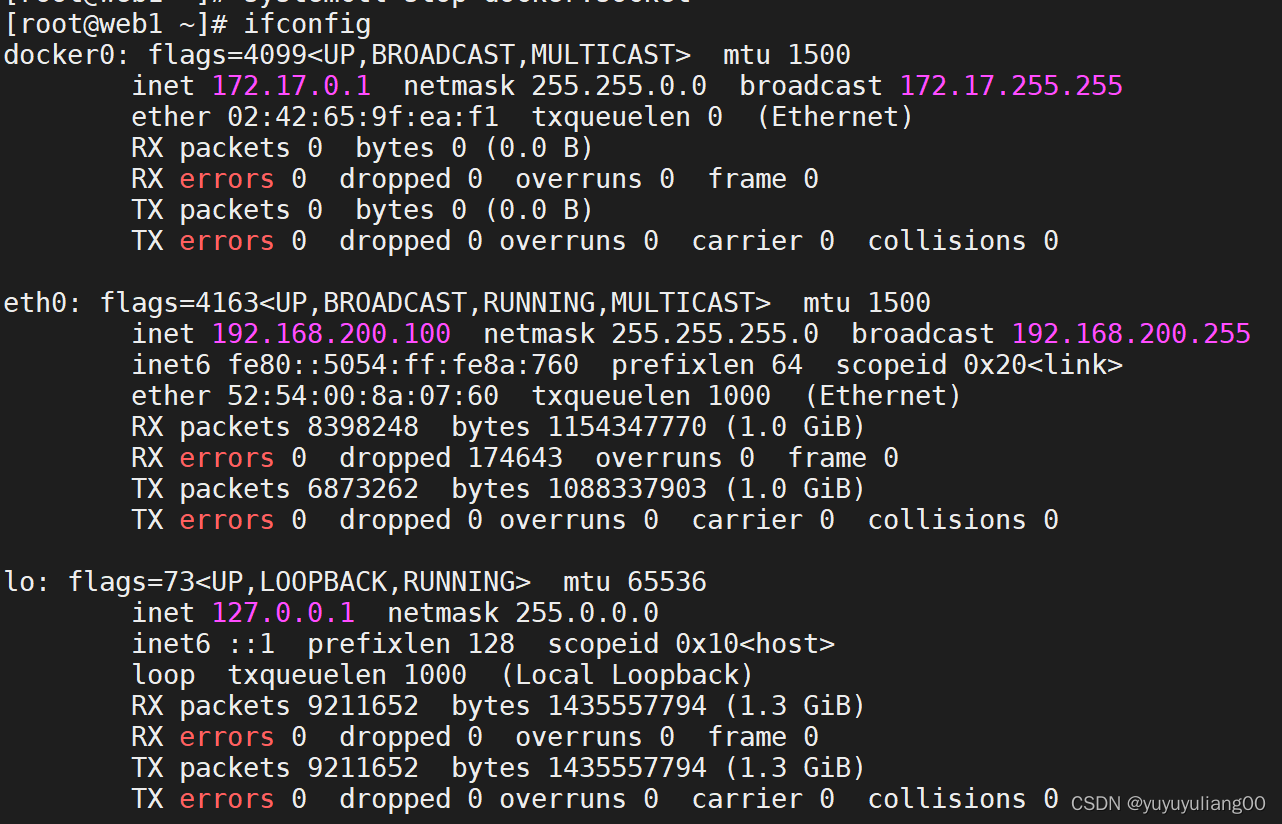Click eth0 scopeid 0x20<link>
Viewport: 1282px width, 824px height.
(979, 365)
